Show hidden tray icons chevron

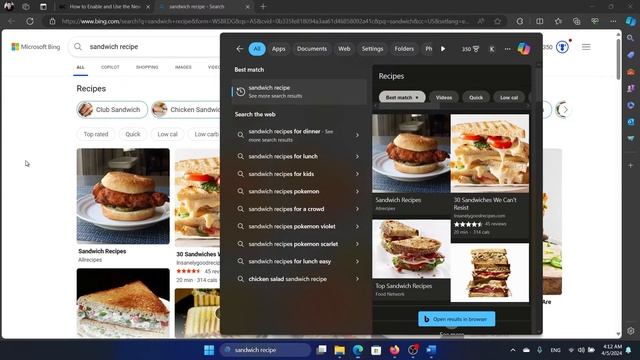click(x=513, y=350)
